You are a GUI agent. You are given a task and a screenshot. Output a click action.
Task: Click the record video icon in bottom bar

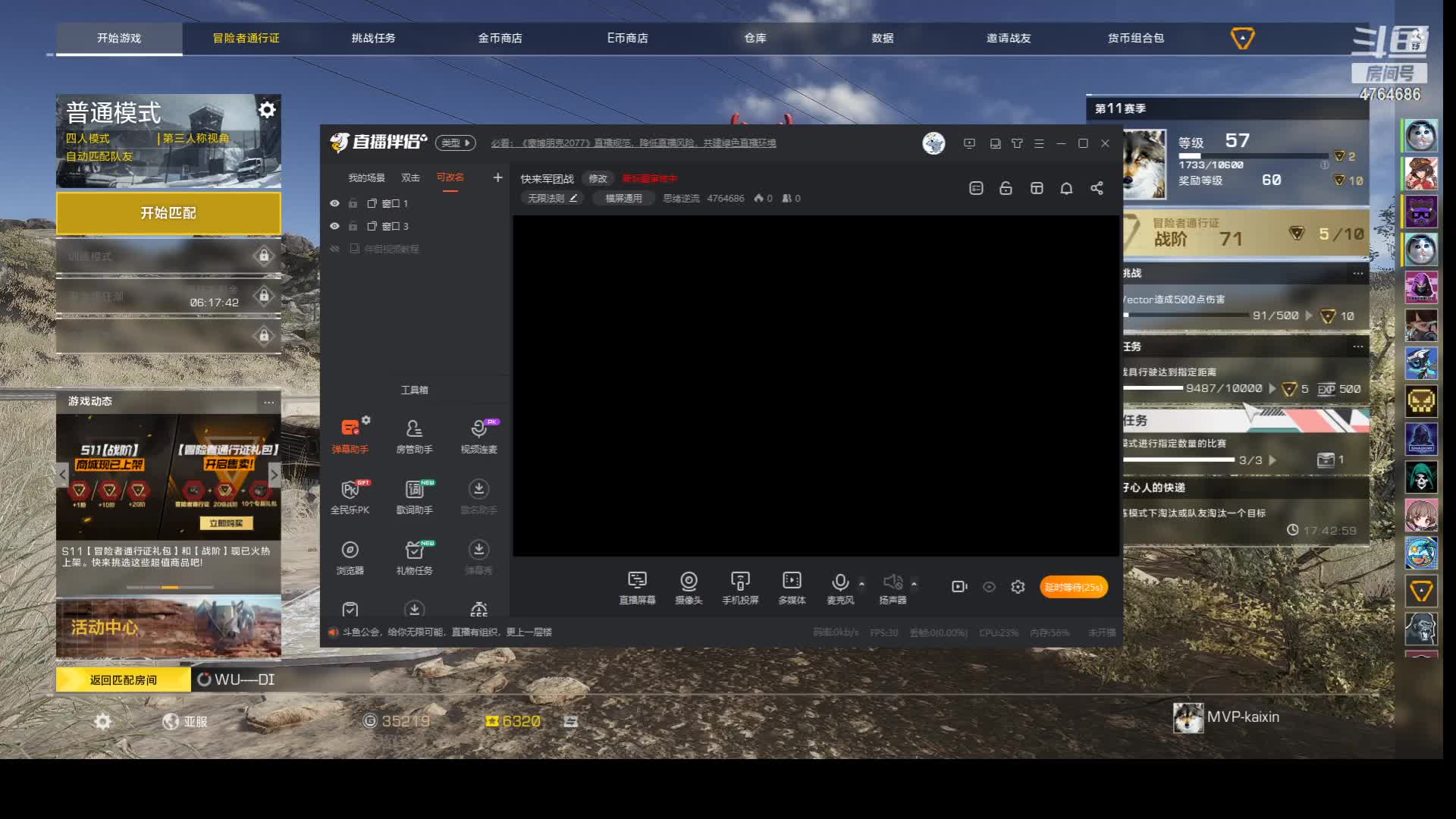tap(959, 586)
